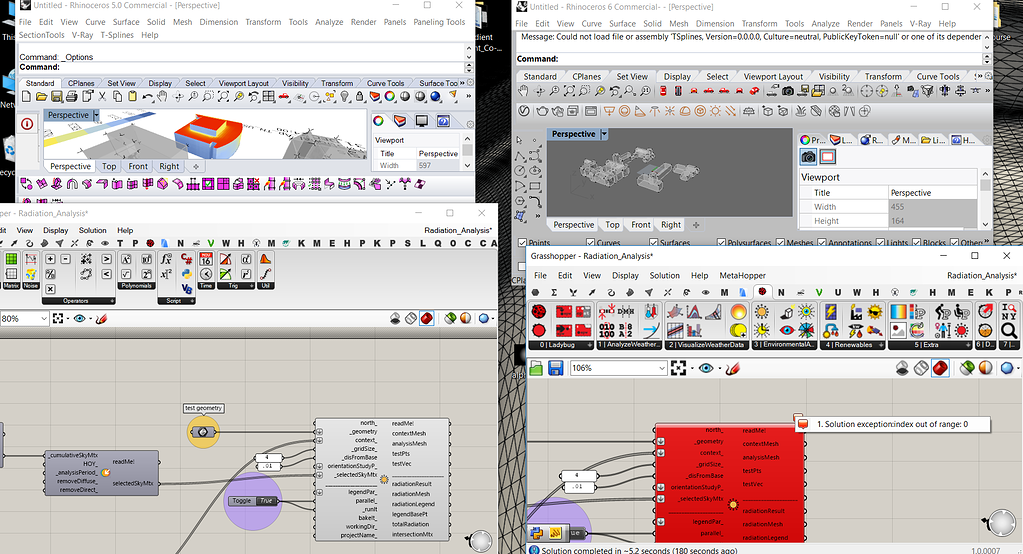Toggle the Polysurfaces filter checkbox
Image resolution: width=1023 pixels, height=554 pixels.
721,243
